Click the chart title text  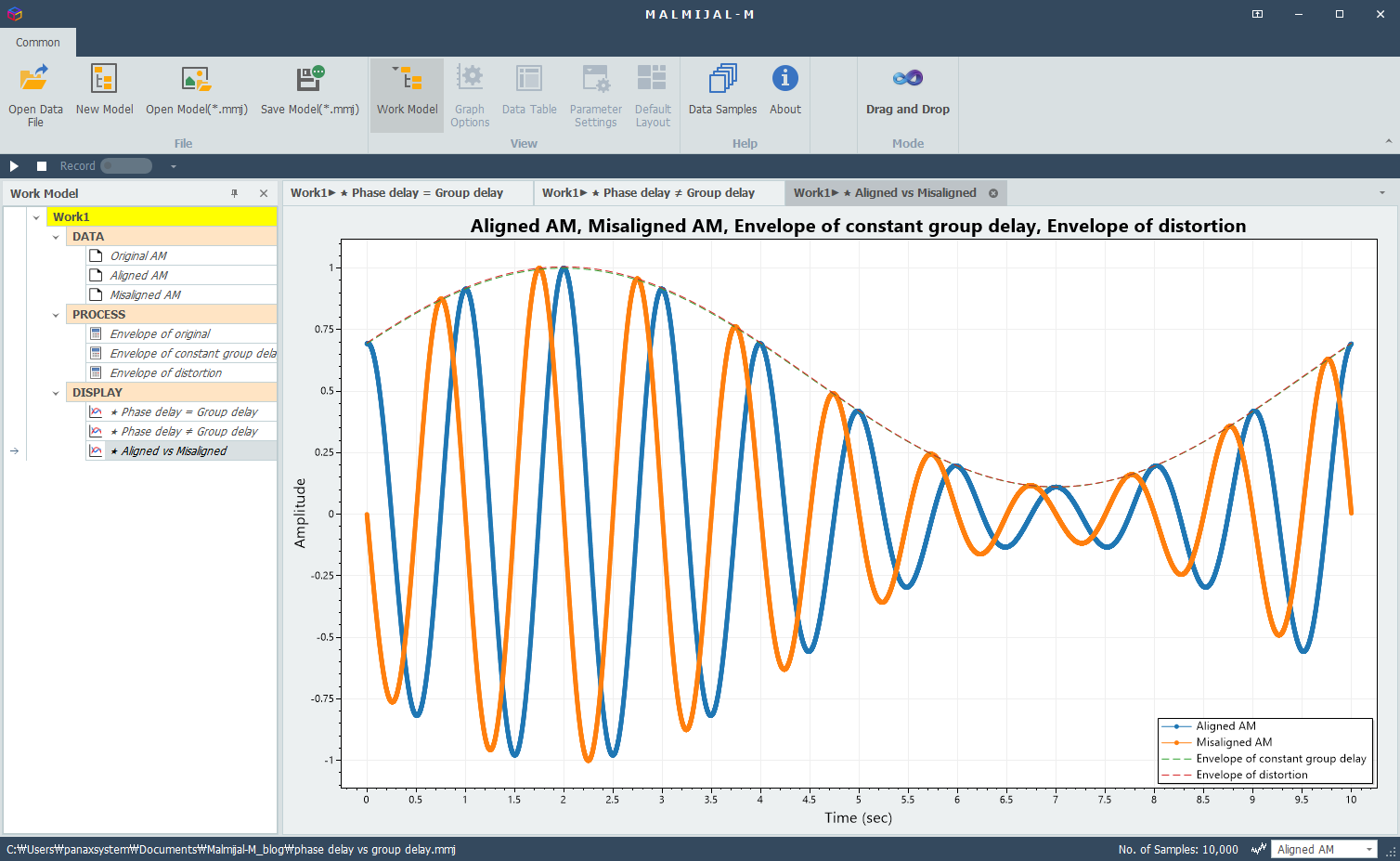(858, 226)
